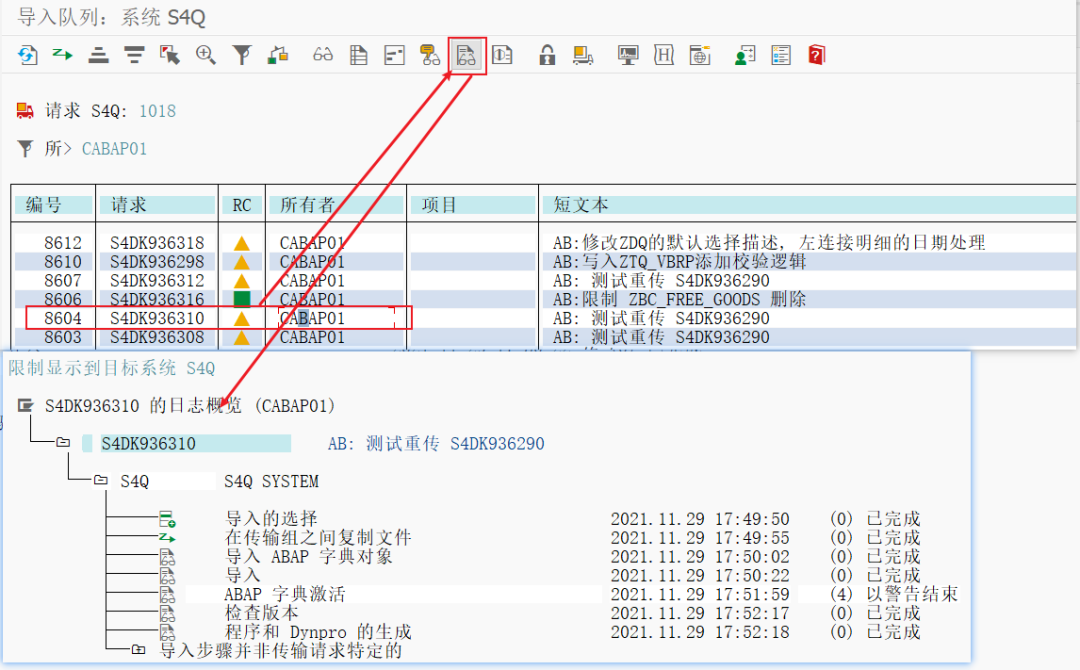Click the green adjust import queue arrow icon
This screenshot has width=1080, height=670.
63,54
